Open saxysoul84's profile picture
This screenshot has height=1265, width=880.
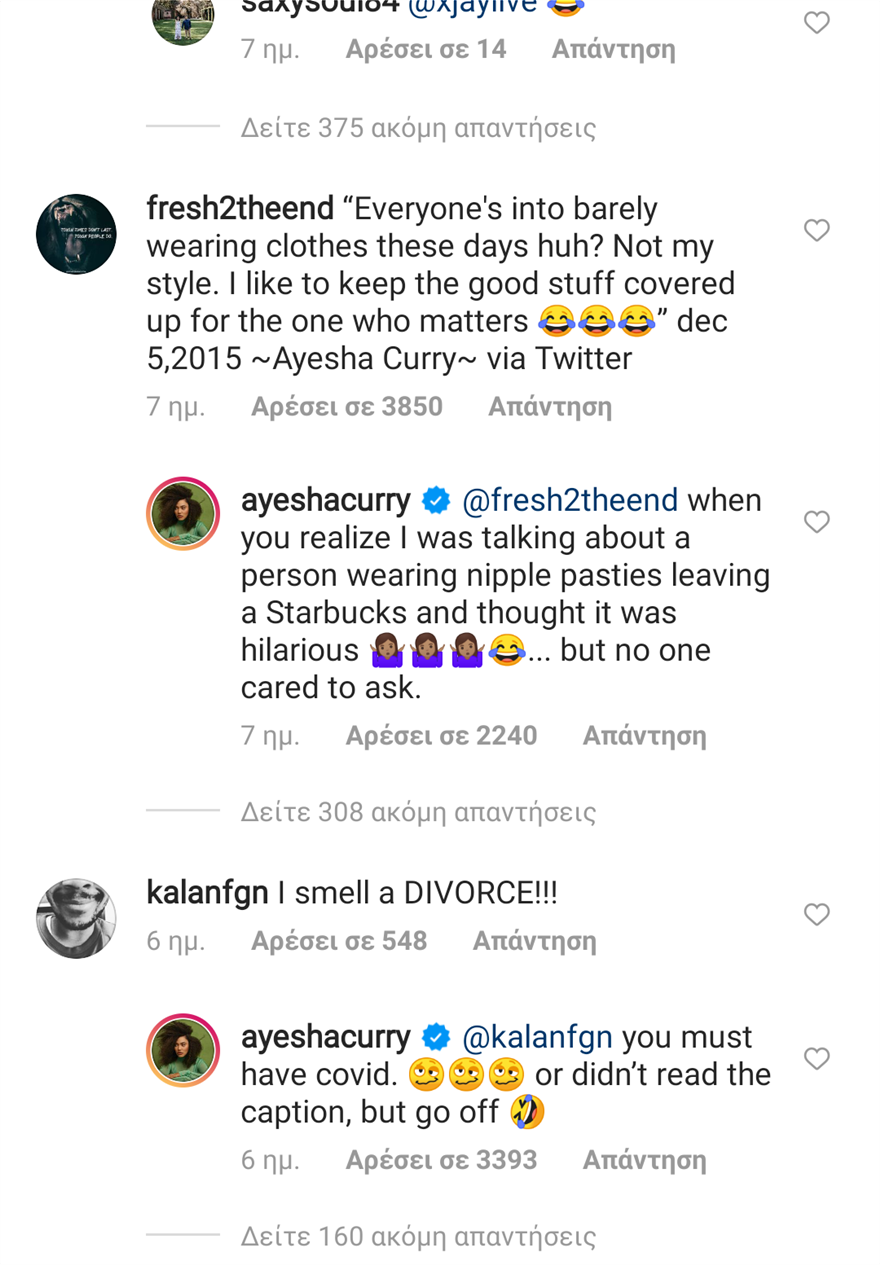(183, 18)
